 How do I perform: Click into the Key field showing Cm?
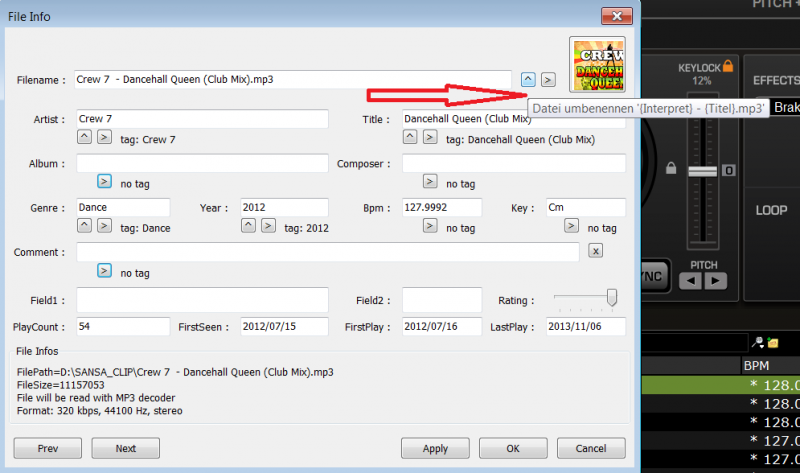[586, 208]
